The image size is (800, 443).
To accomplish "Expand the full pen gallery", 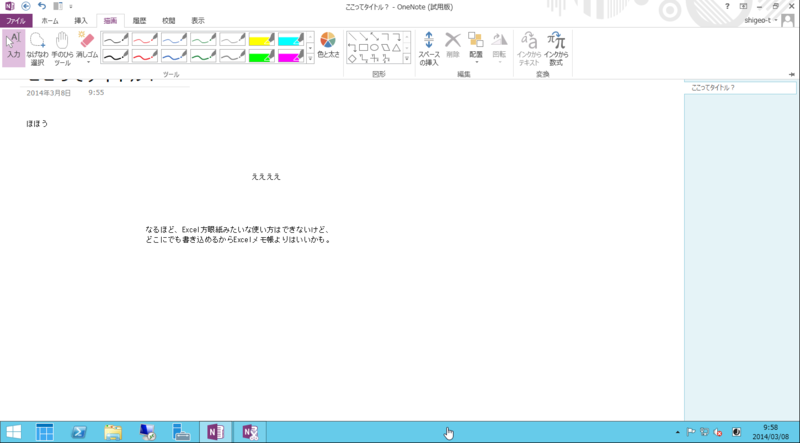I will [310, 59].
